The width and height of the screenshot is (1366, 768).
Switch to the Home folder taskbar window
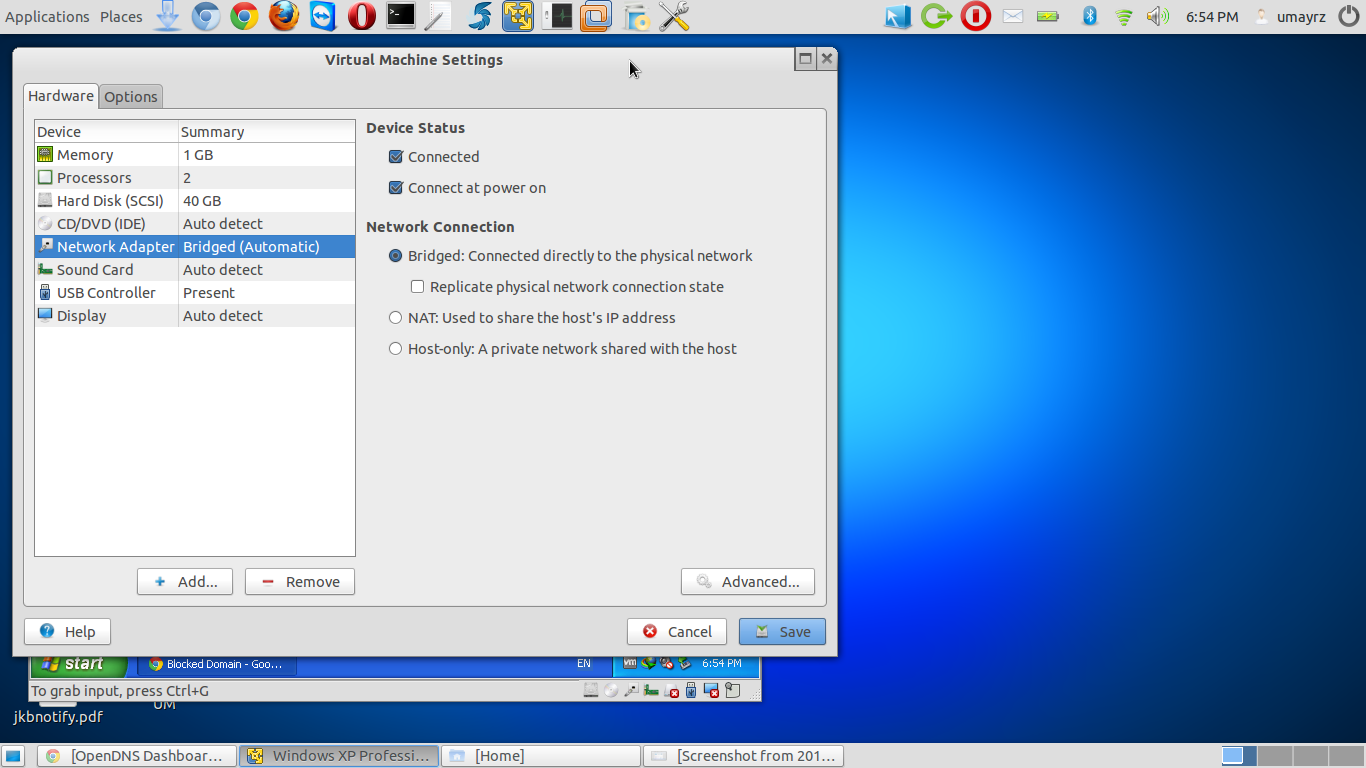(541, 756)
